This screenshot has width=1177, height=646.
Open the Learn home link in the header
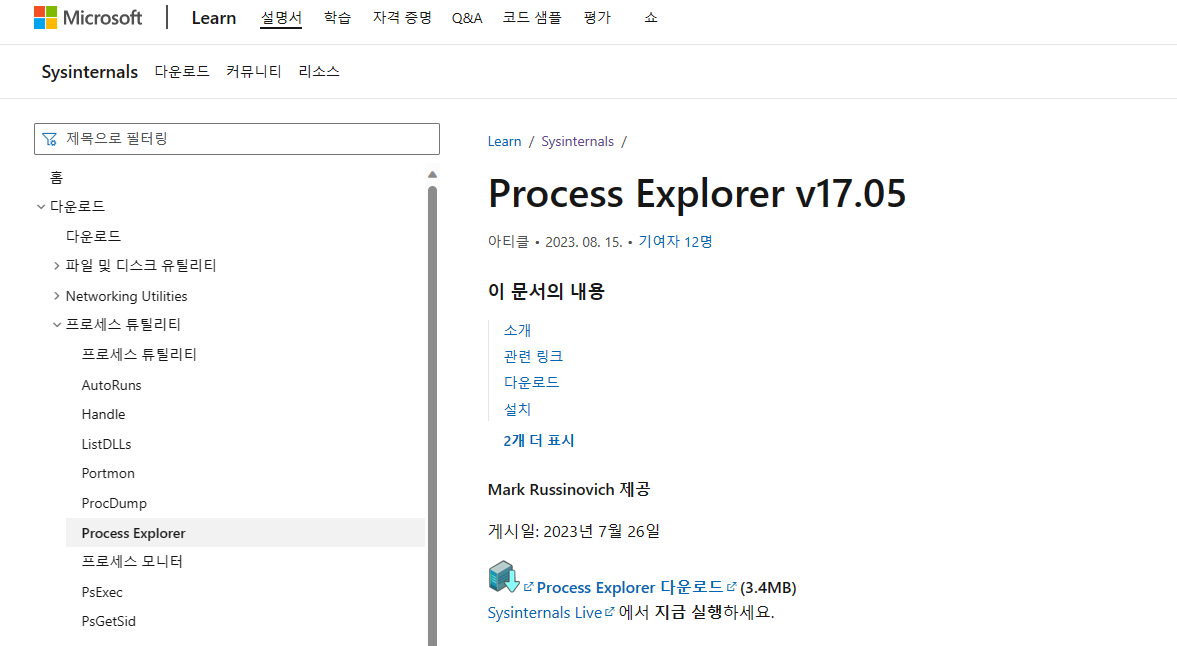[214, 18]
